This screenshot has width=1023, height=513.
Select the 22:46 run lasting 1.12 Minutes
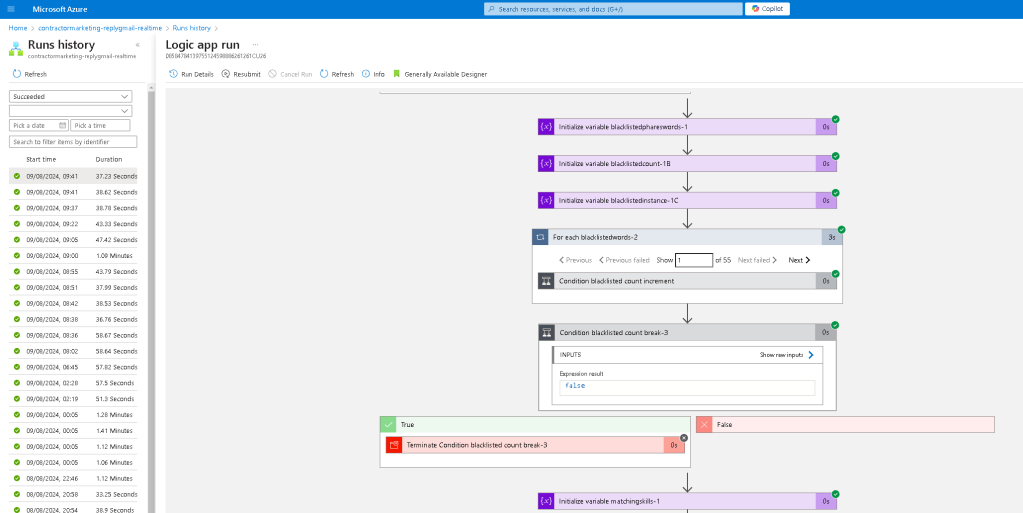pyautogui.click(x=73, y=478)
